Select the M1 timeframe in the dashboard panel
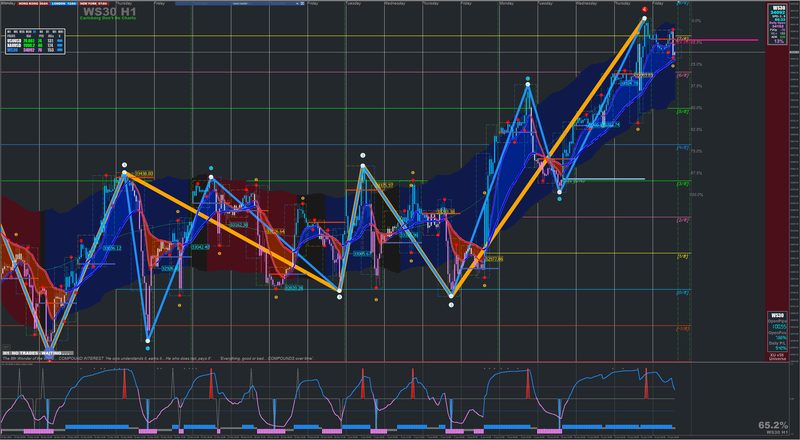The height and width of the screenshot is (440, 800). click(x=9, y=32)
